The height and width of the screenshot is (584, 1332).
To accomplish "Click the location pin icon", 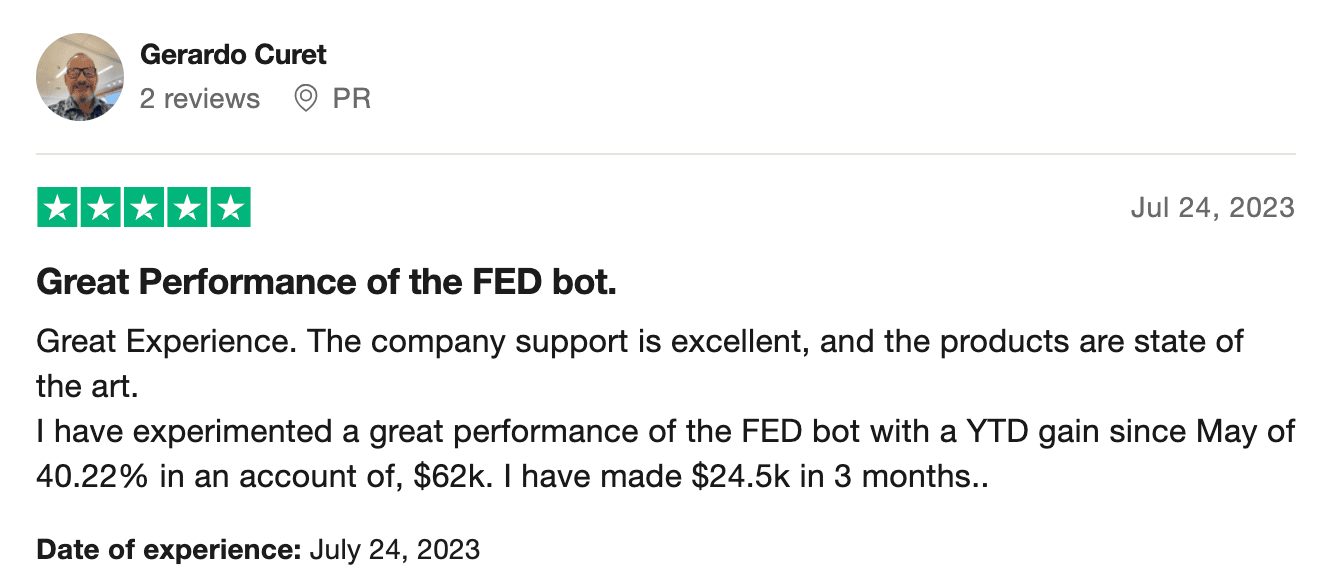I will click(x=306, y=98).
